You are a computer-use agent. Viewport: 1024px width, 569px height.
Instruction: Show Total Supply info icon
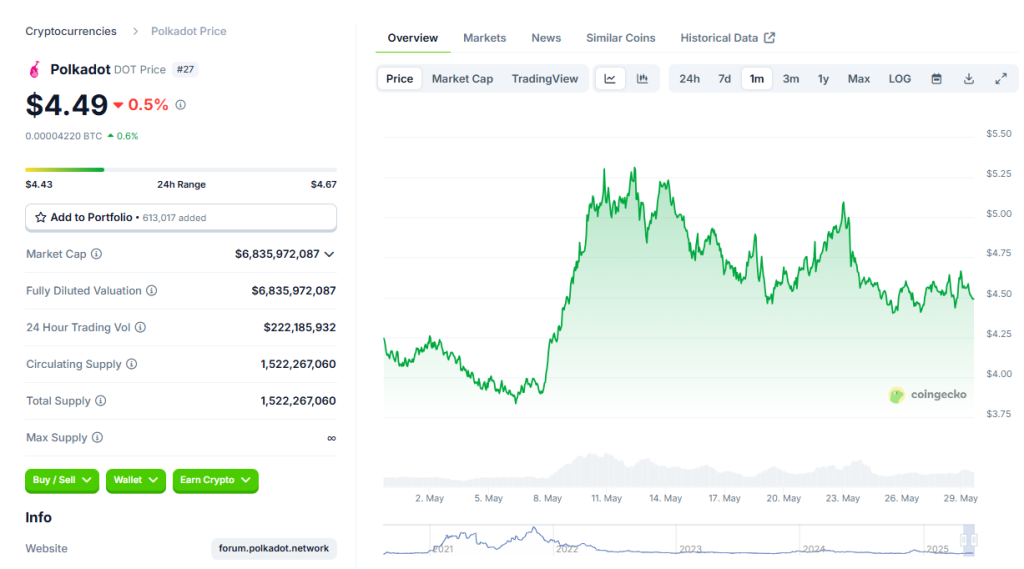[x=101, y=400]
